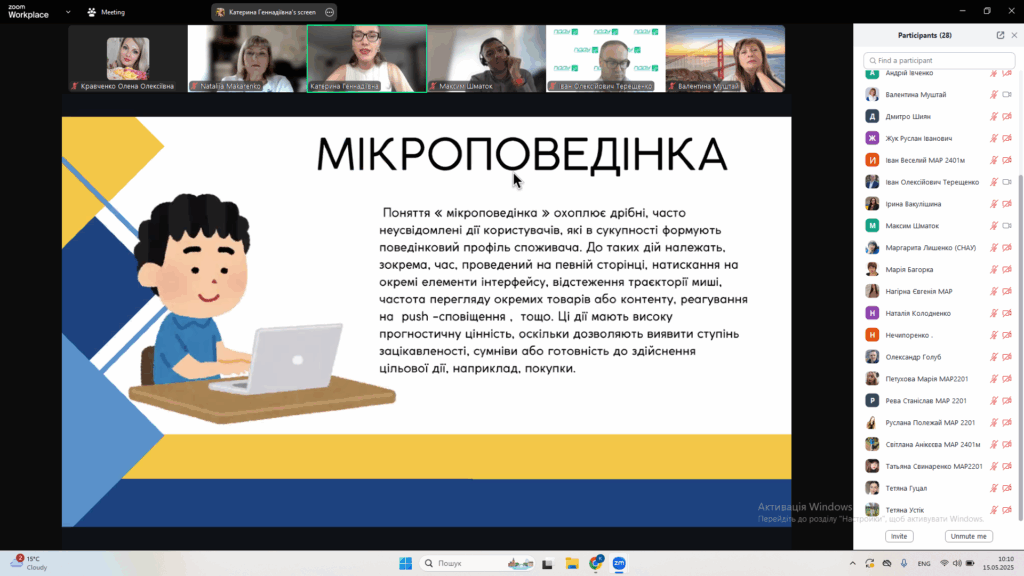Click the muted mic icon for Дмитро Шиян

(x=993, y=117)
